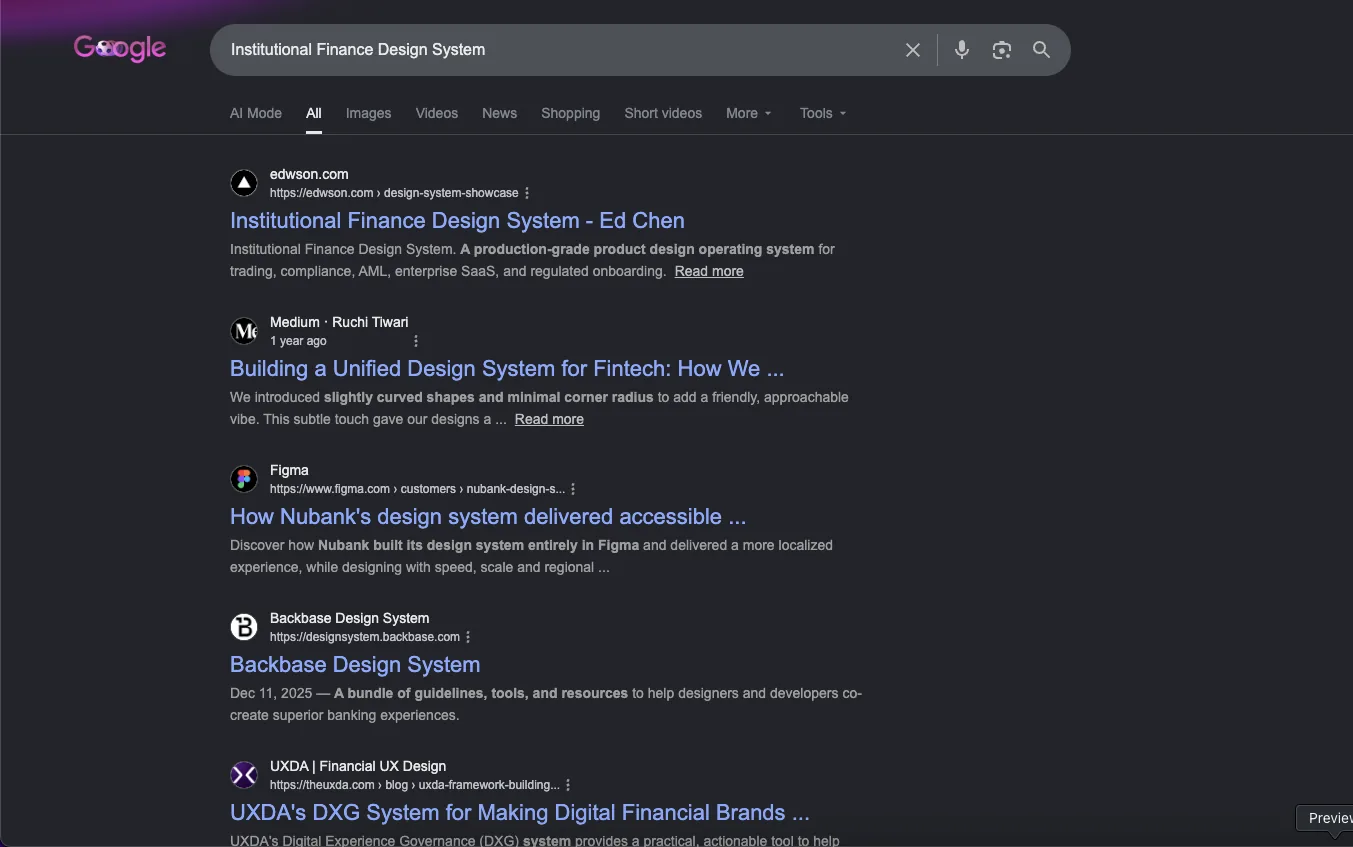Open search by image camera icon
This screenshot has width=1353, height=847.
(1002, 50)
